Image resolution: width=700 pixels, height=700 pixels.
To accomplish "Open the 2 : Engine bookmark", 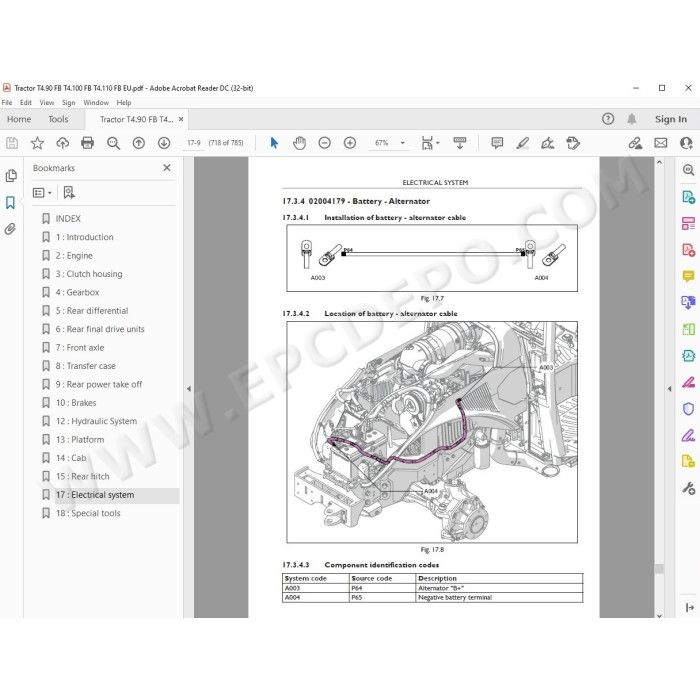I will [74, 255].
